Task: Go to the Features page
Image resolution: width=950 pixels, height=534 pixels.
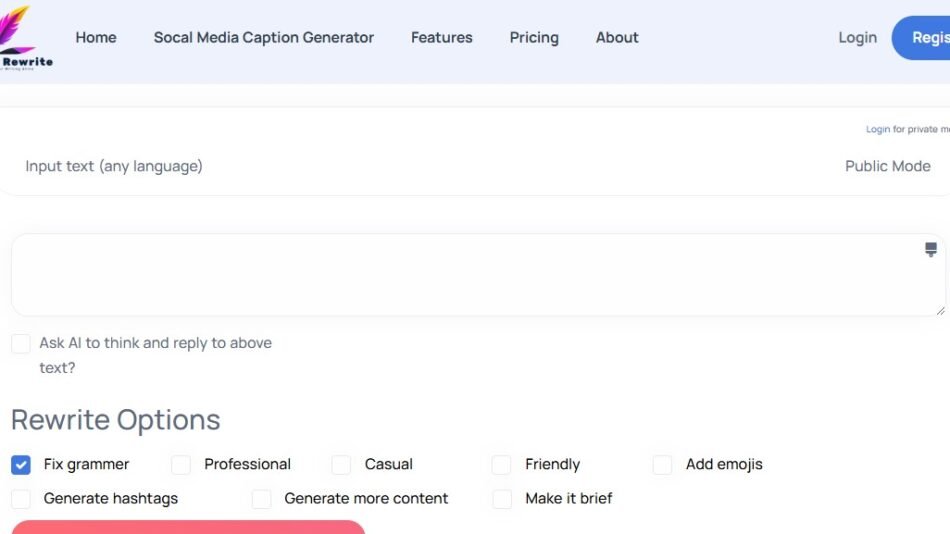Action: (441, 38)
